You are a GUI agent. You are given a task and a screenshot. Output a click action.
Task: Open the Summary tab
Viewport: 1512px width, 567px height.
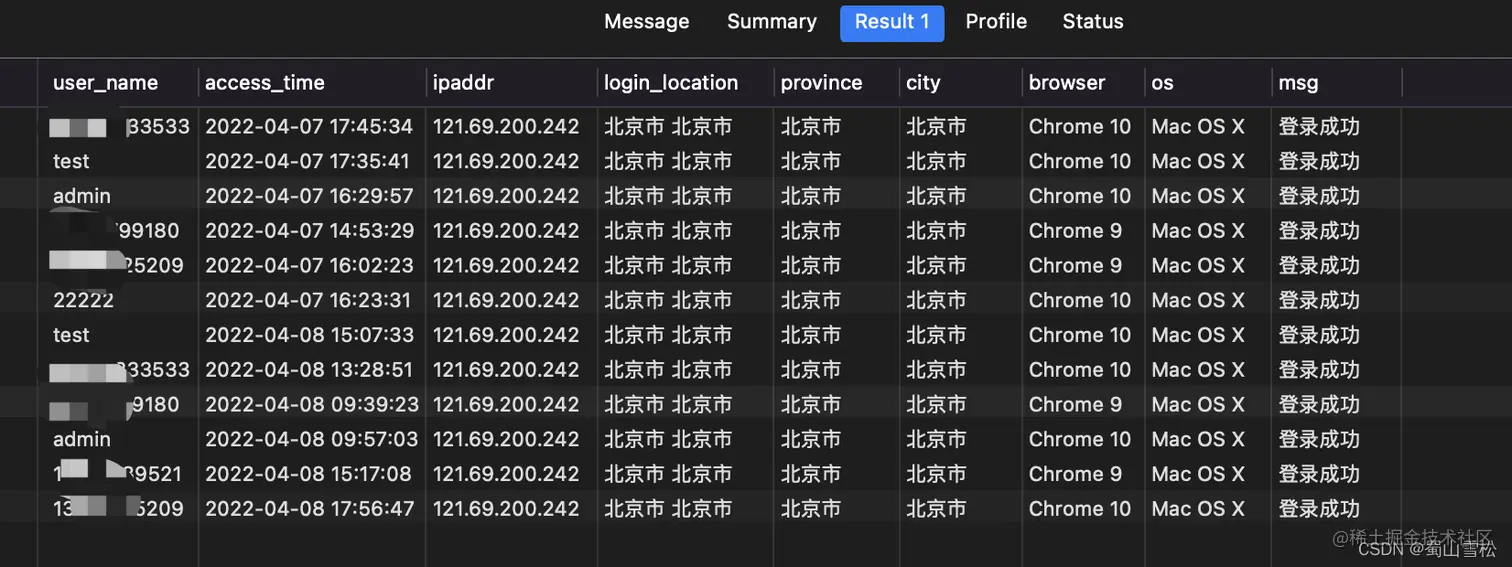pos(771,22)
